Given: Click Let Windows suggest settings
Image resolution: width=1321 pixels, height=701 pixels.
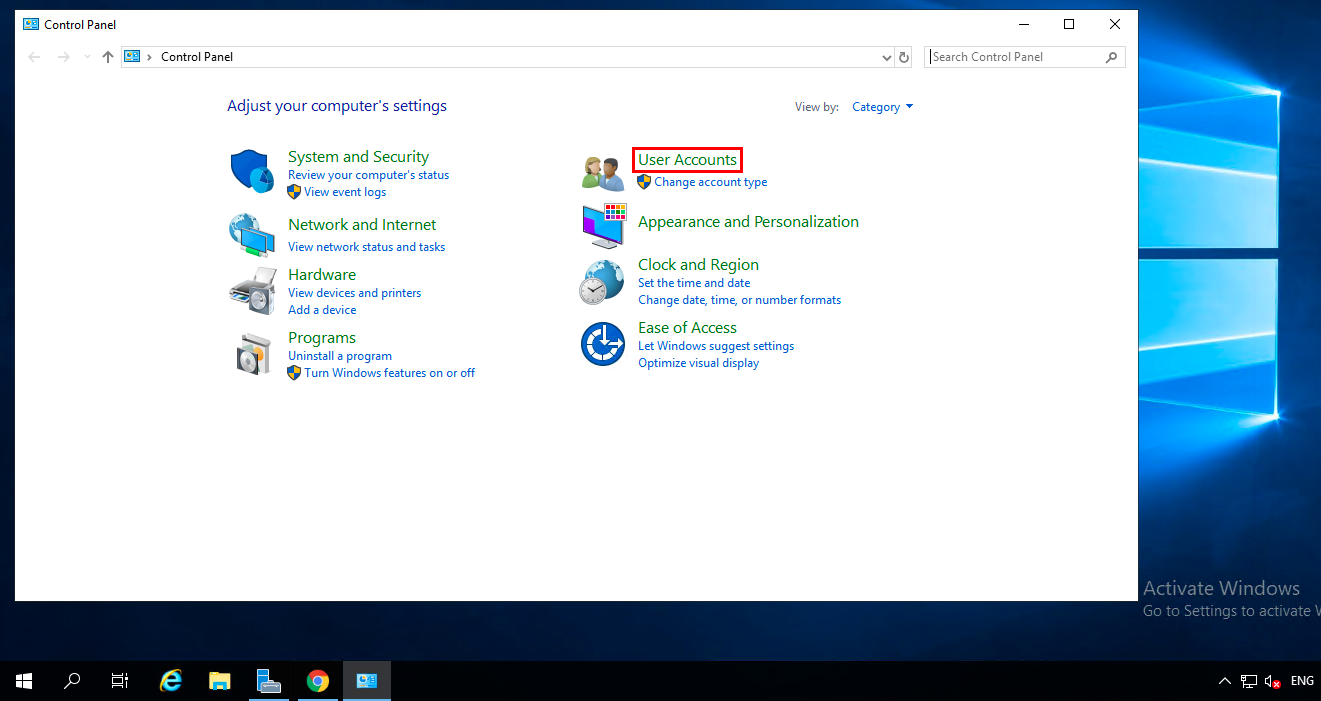Looking at the screenshot, I should [716, 346].
